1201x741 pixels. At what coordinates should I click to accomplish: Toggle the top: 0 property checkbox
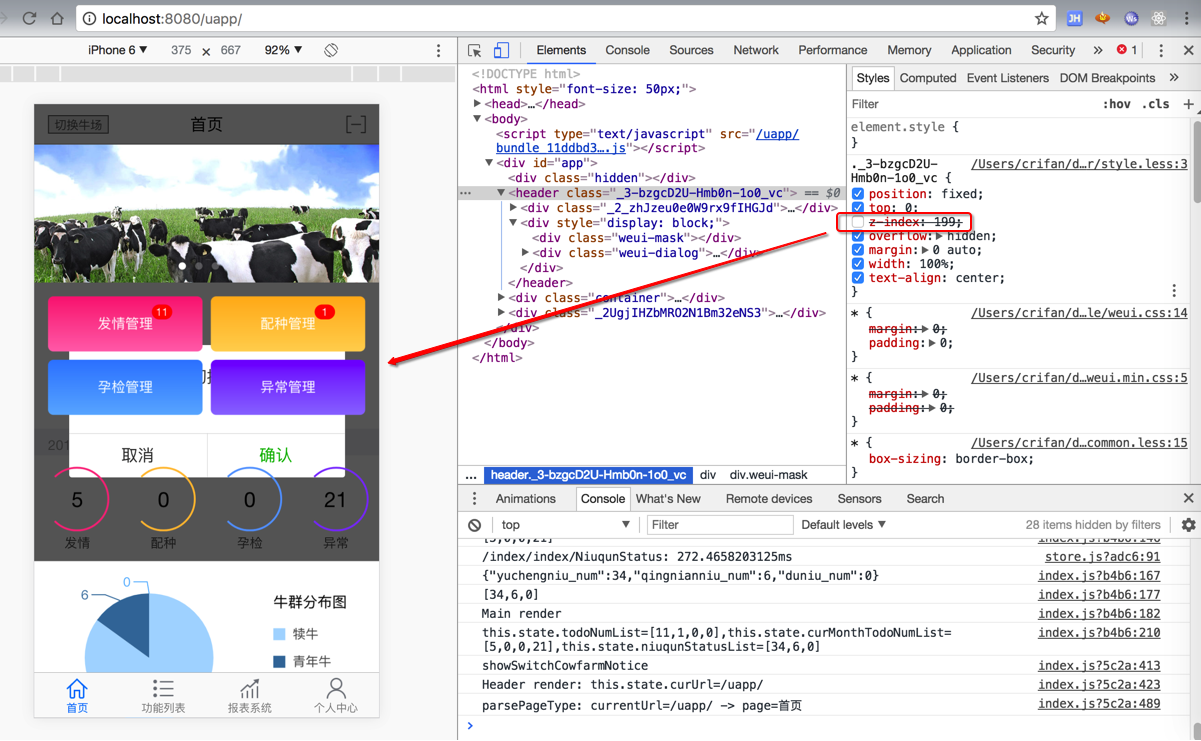pos(858,208)
